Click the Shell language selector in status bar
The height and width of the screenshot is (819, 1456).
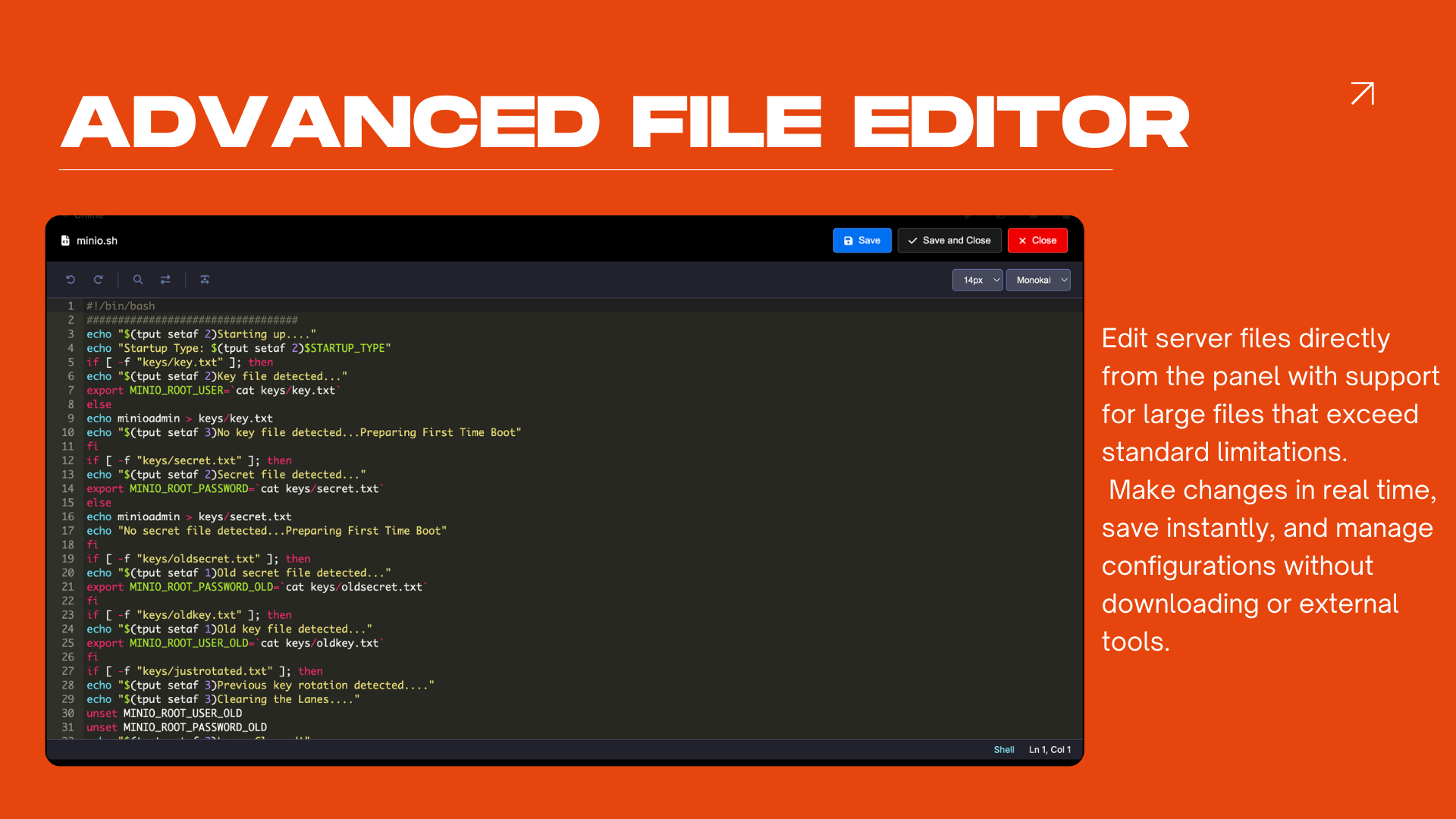(x=1003, y=749)
